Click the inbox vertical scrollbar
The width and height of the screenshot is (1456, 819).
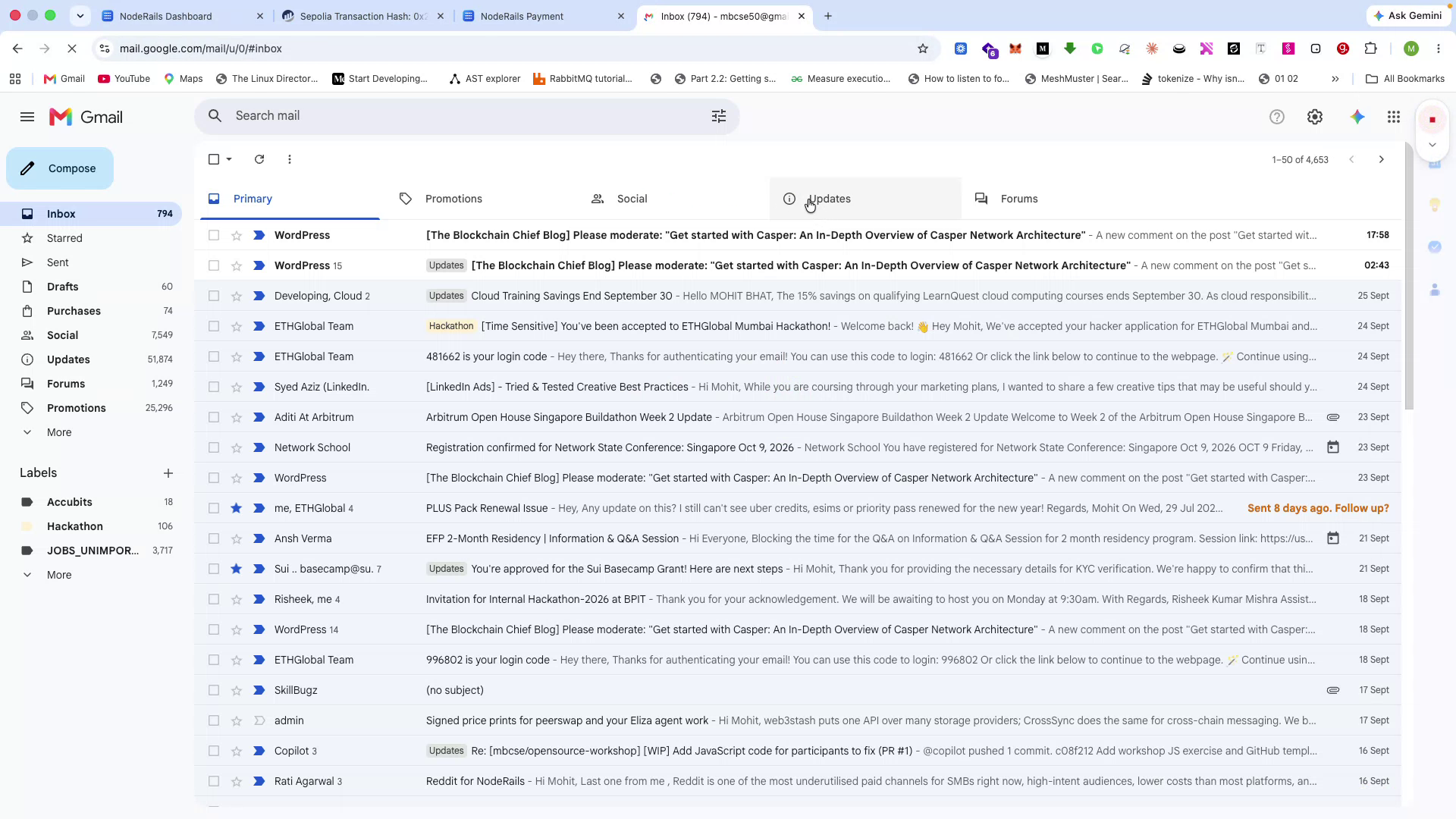click(x=1409, y=277)
